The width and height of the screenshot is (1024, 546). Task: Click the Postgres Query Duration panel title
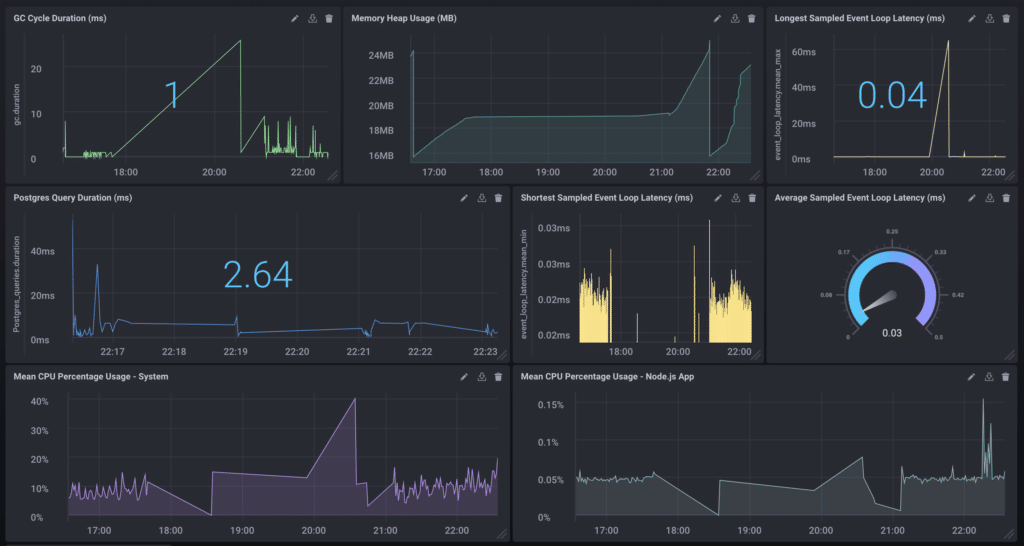tap(73, 198)
